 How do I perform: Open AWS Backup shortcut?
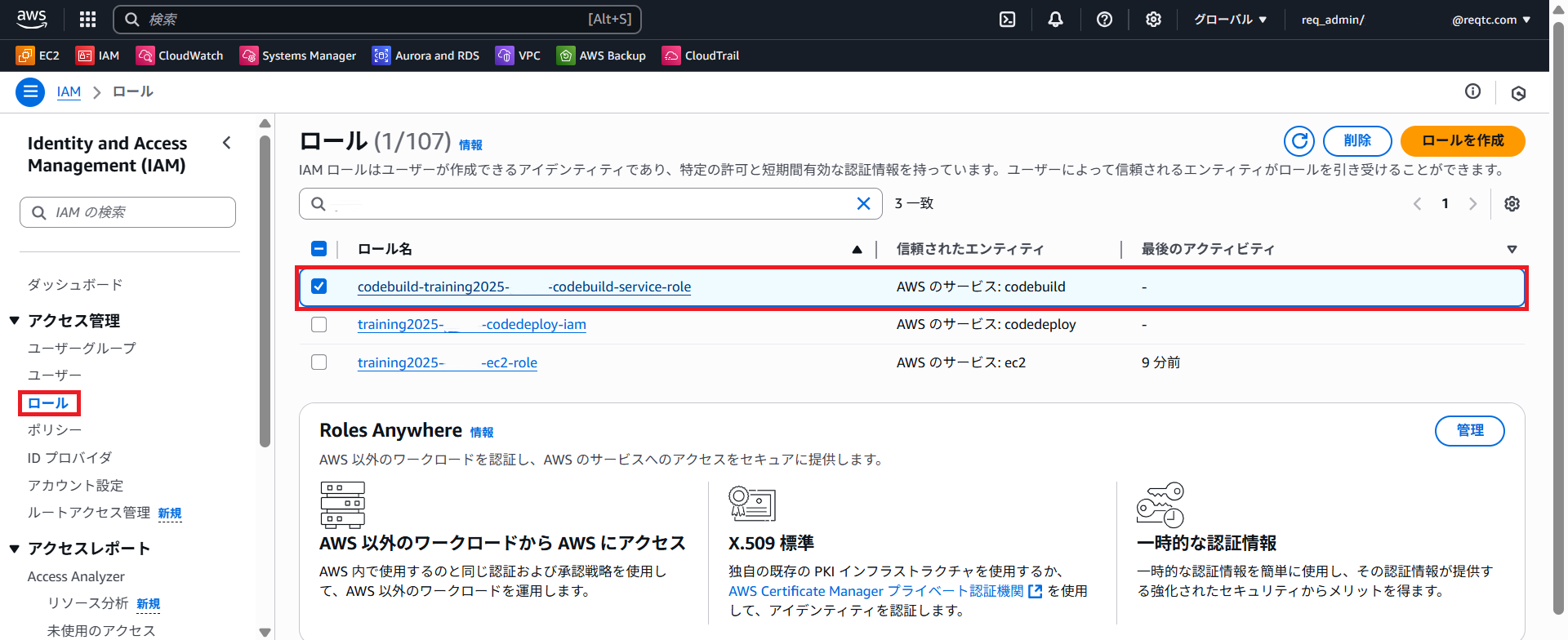[601, 56]
